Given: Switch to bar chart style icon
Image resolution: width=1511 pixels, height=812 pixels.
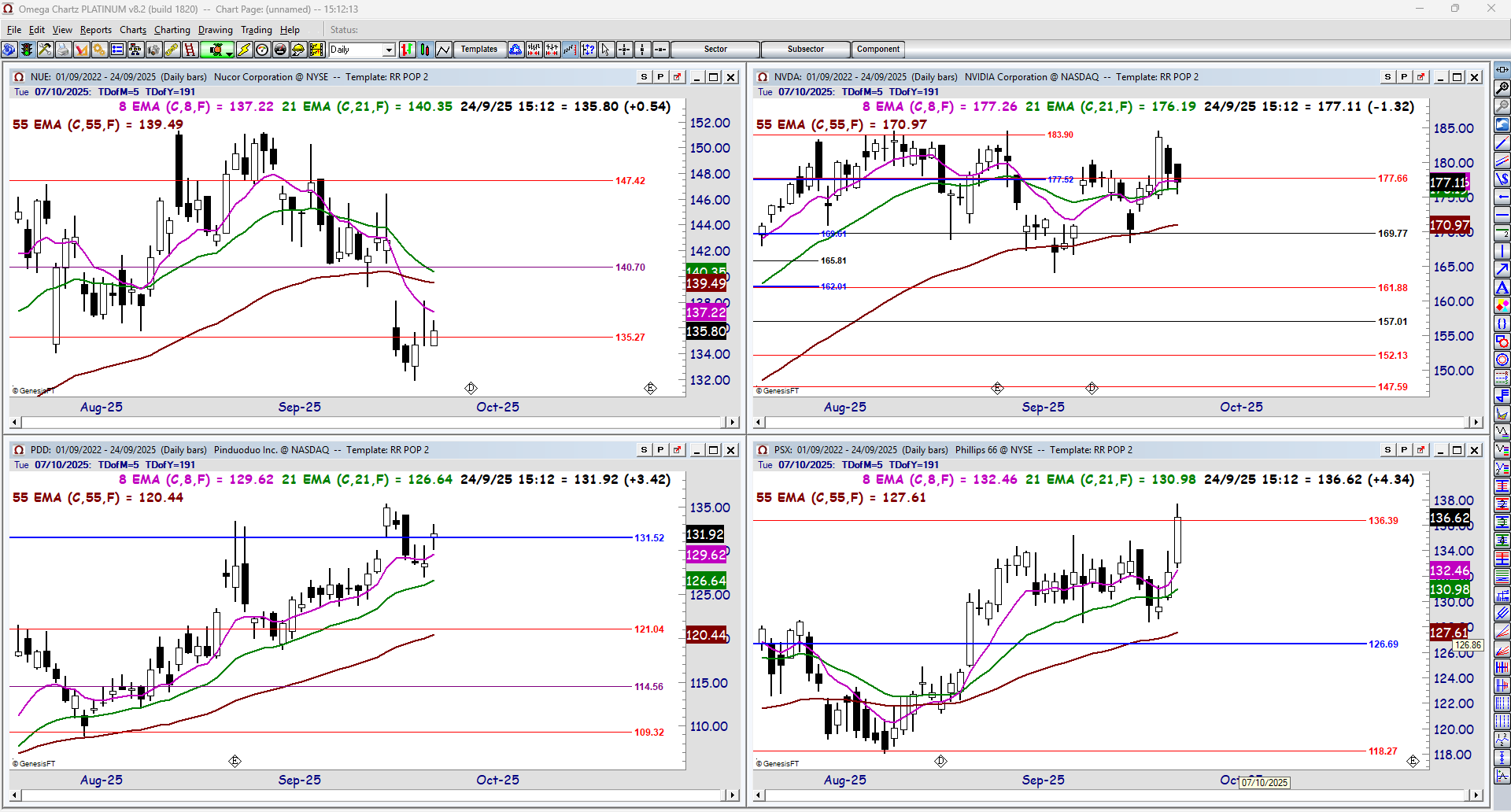Looking at the screenshot, I should click(x=407, y=50).
